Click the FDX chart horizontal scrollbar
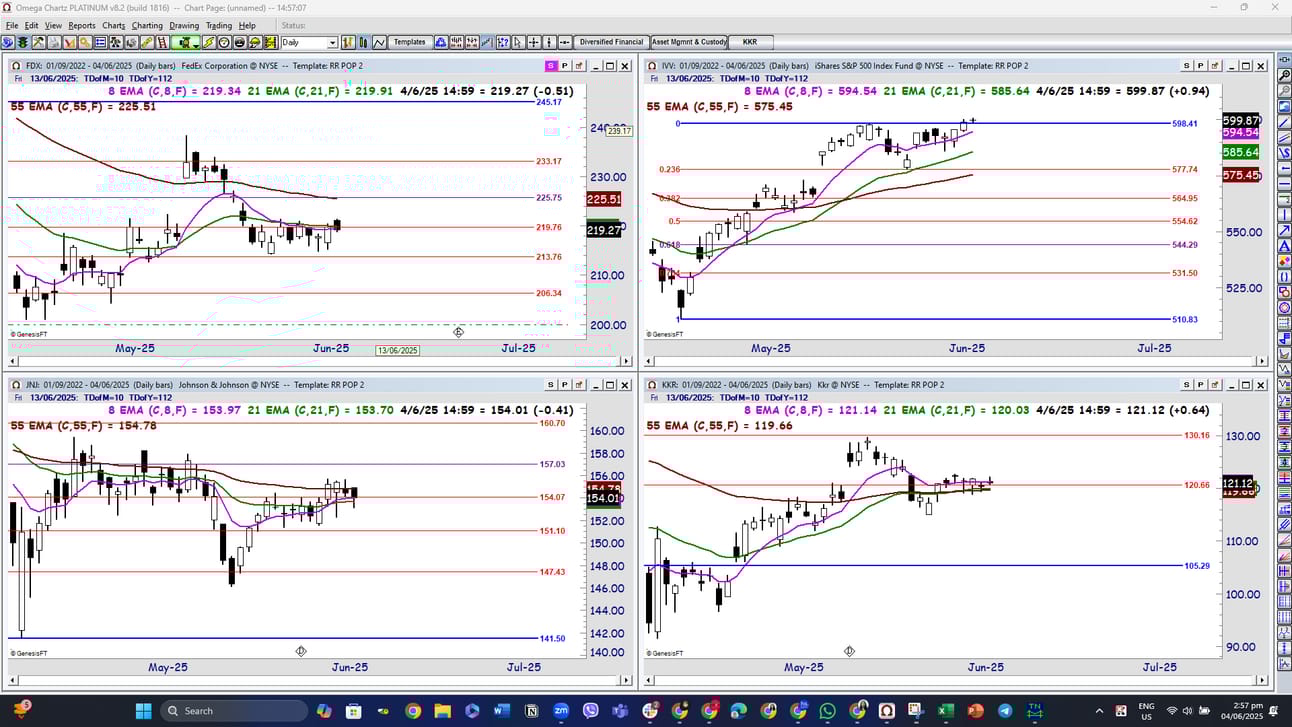 tap(320, 361)
